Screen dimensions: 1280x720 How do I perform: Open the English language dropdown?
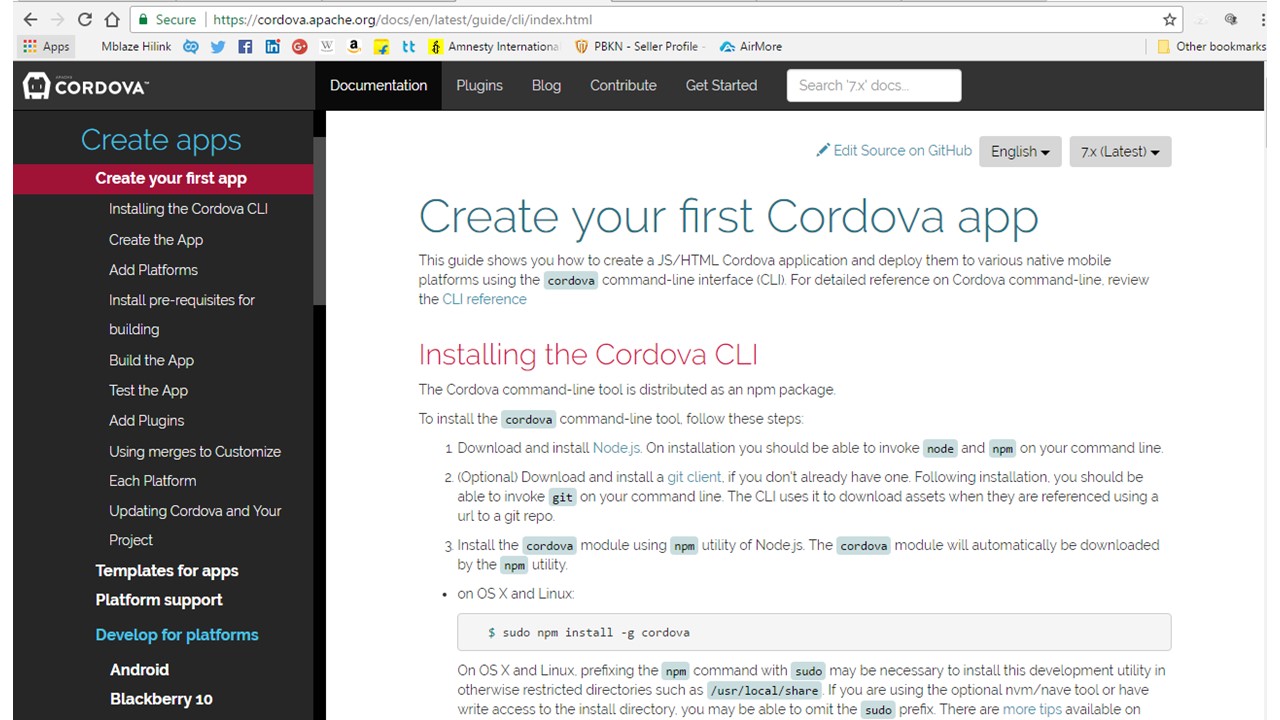click(1019, 152)
